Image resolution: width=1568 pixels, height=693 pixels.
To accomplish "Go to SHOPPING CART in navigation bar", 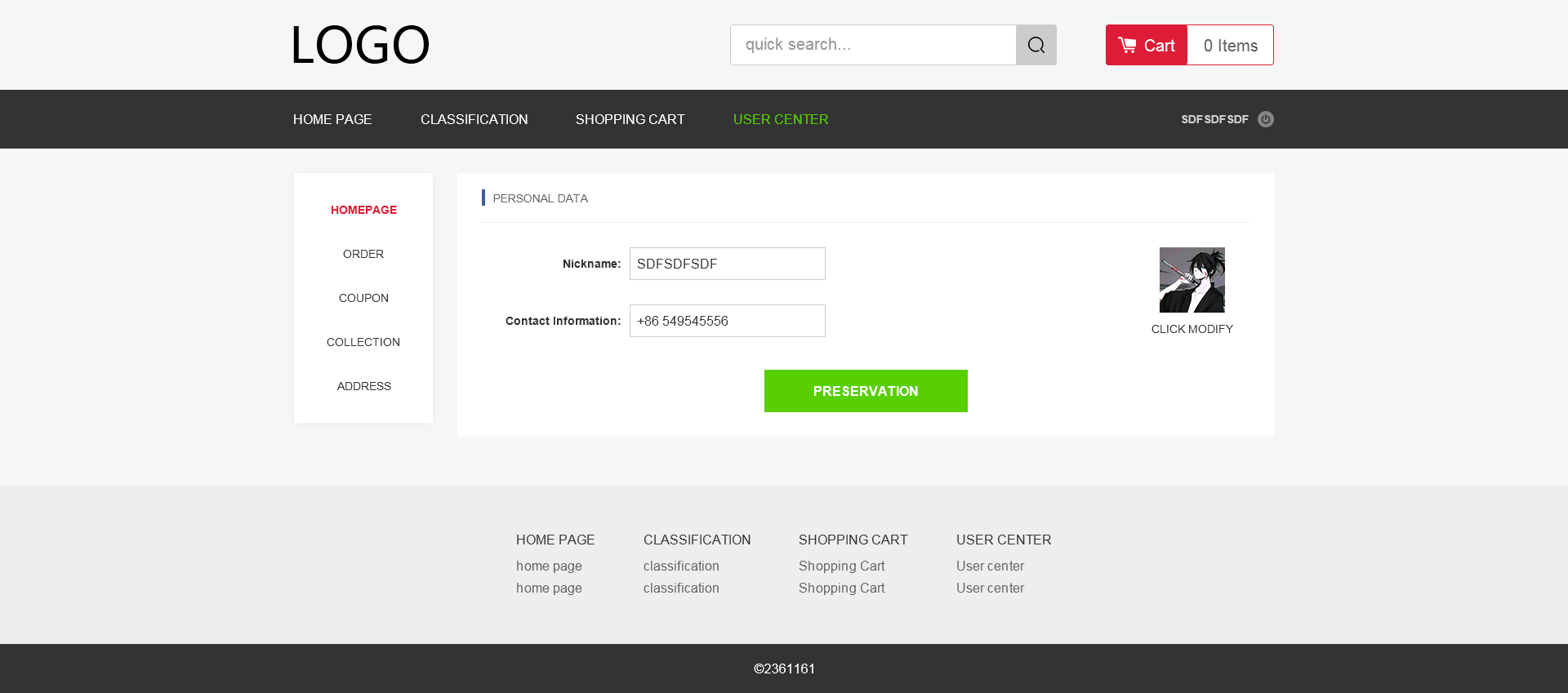I will coord(630,119).
